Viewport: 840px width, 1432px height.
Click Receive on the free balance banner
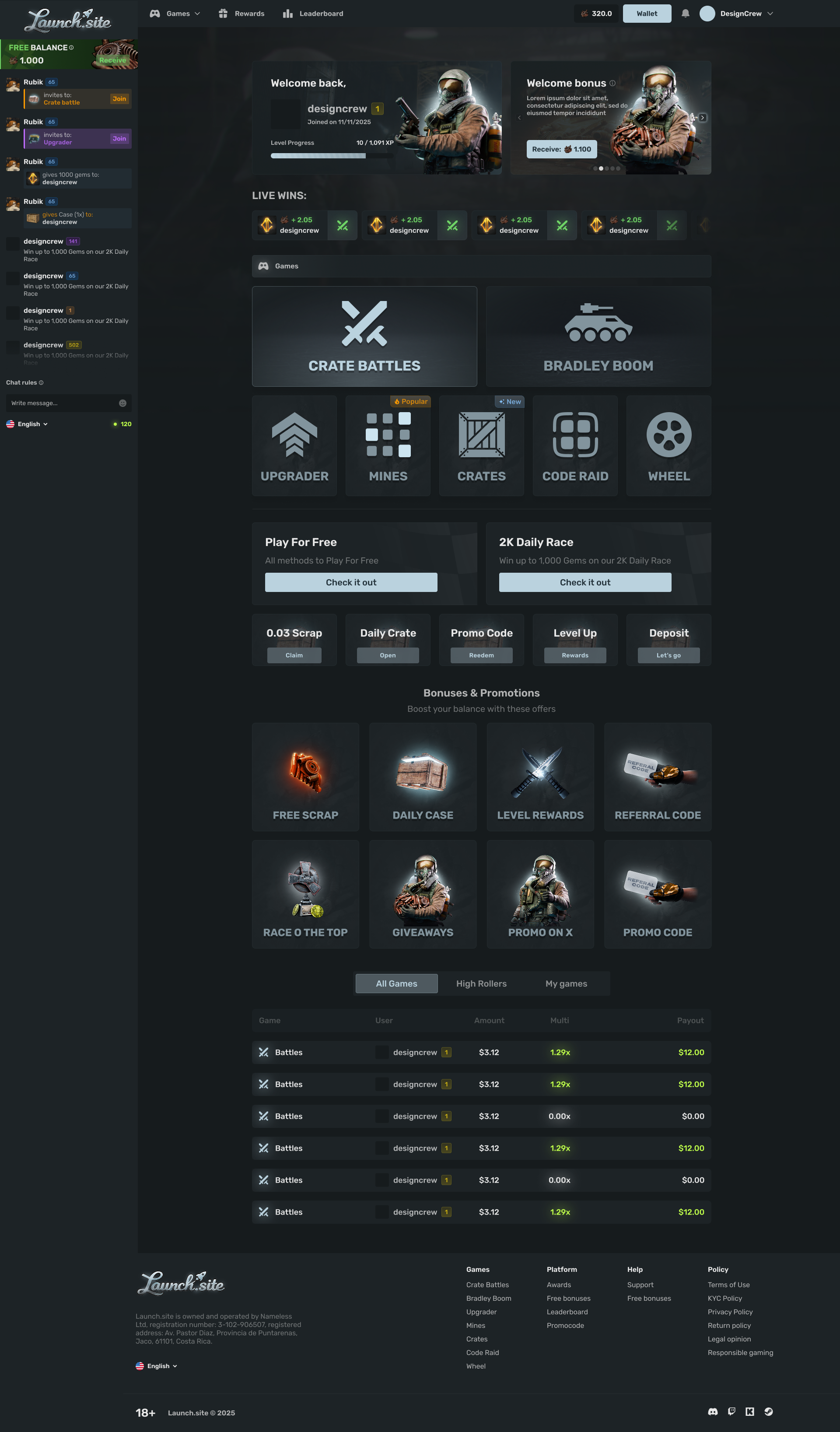click(112, 60)
